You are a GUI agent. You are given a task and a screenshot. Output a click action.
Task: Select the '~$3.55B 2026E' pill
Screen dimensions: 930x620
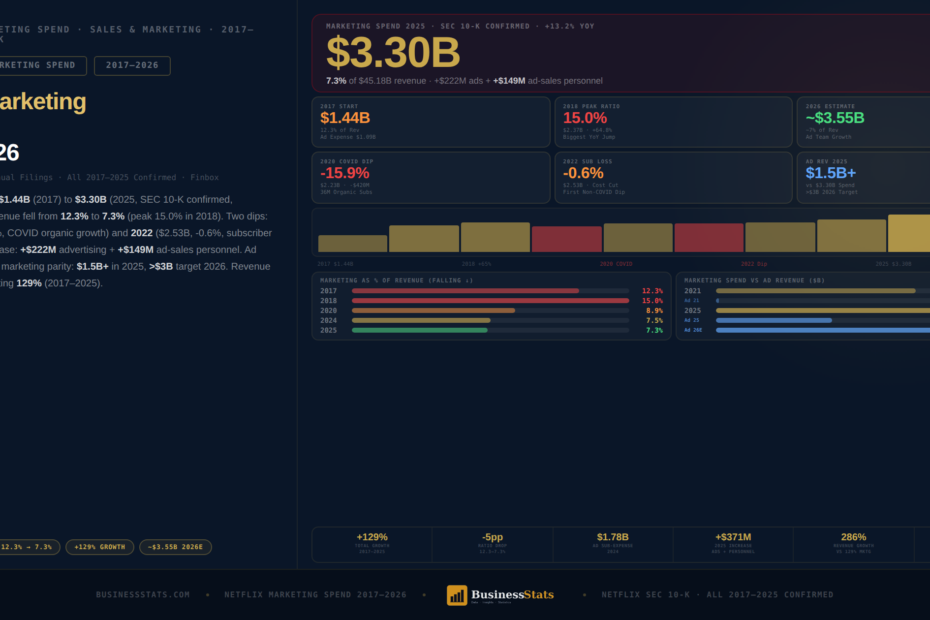coord(176,547)
